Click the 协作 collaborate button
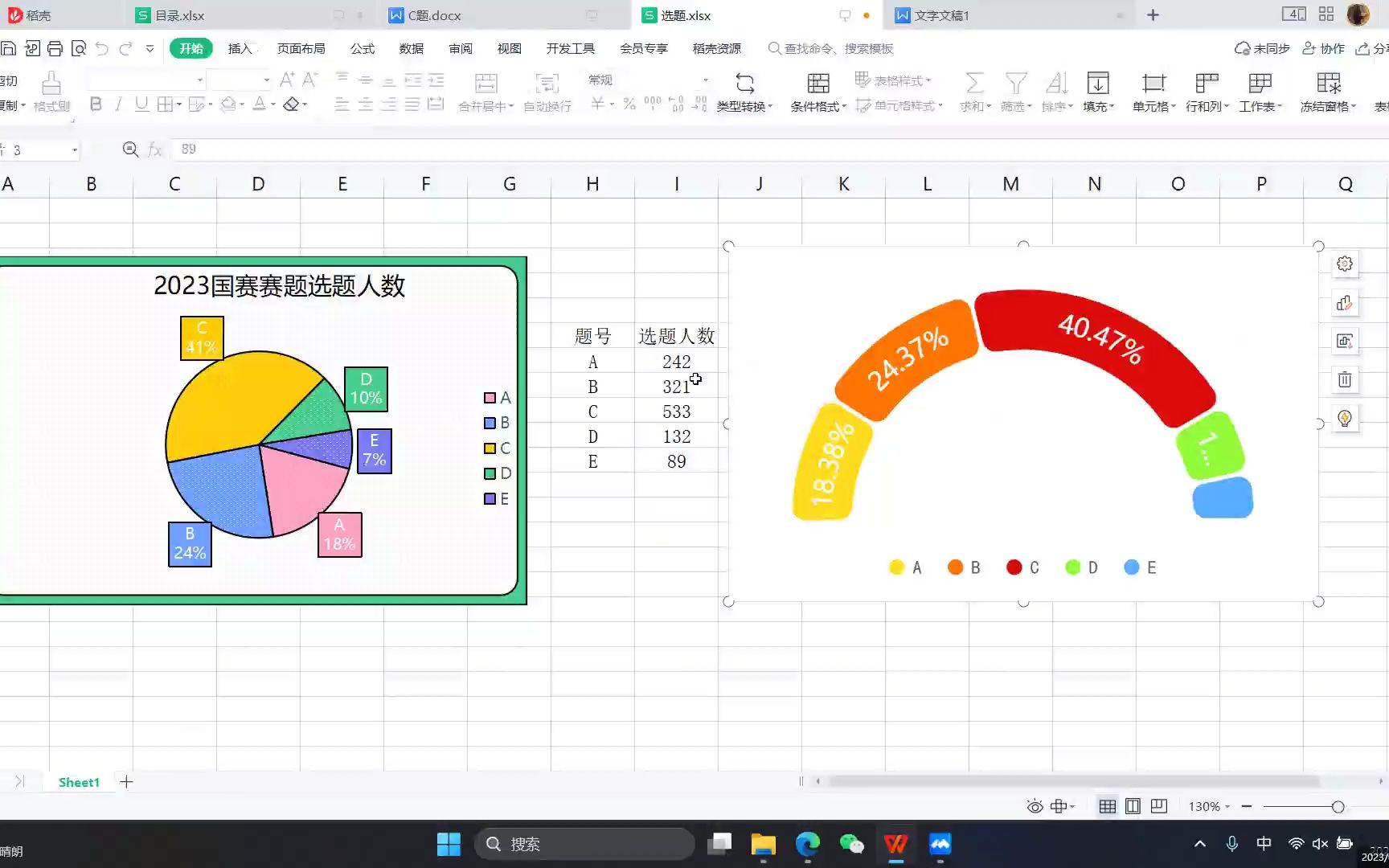The width and height of the screenshot is (1389, 868). coord(1325,48)
